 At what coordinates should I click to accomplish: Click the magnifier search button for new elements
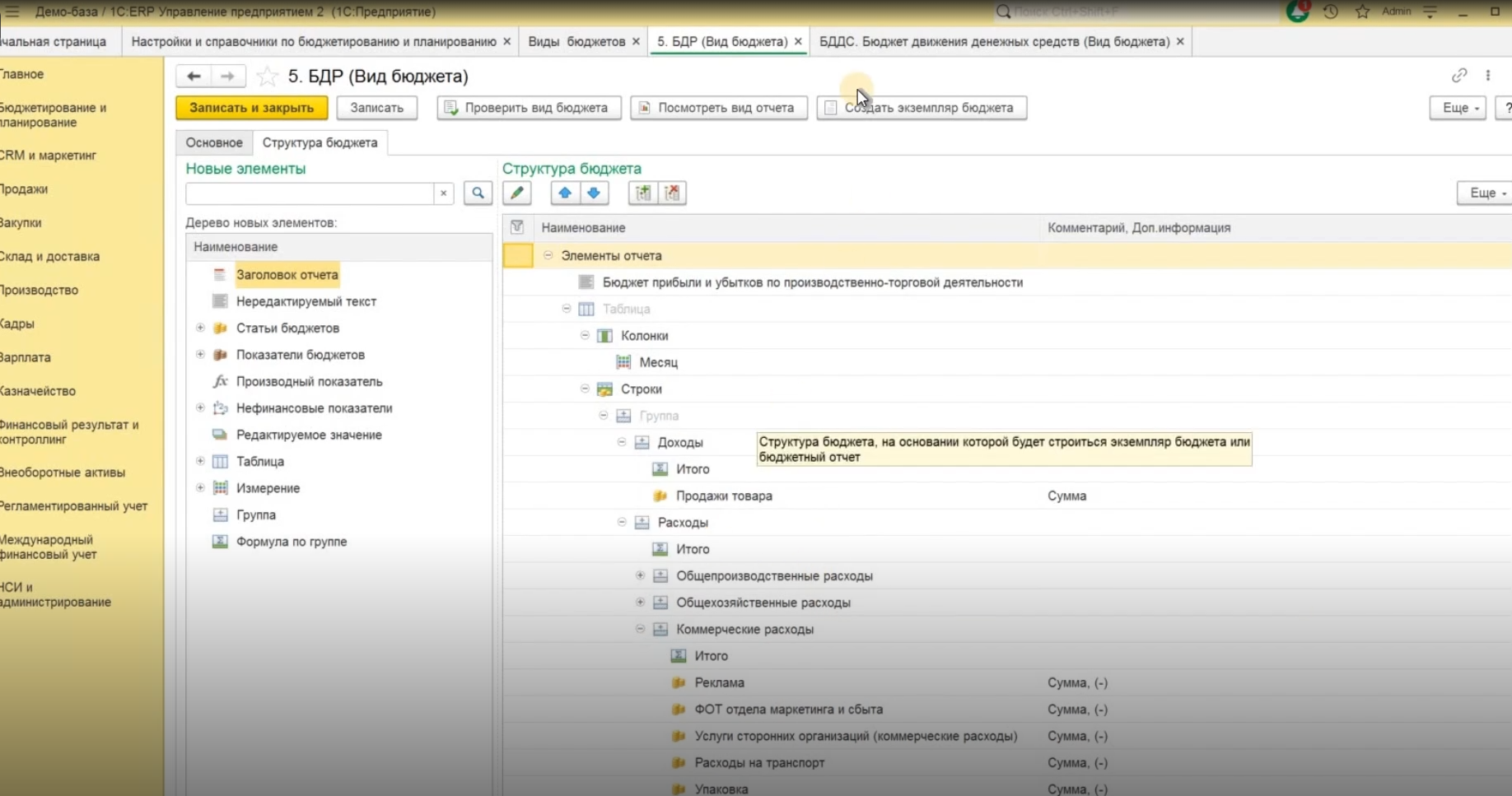(x=478, y=193)
